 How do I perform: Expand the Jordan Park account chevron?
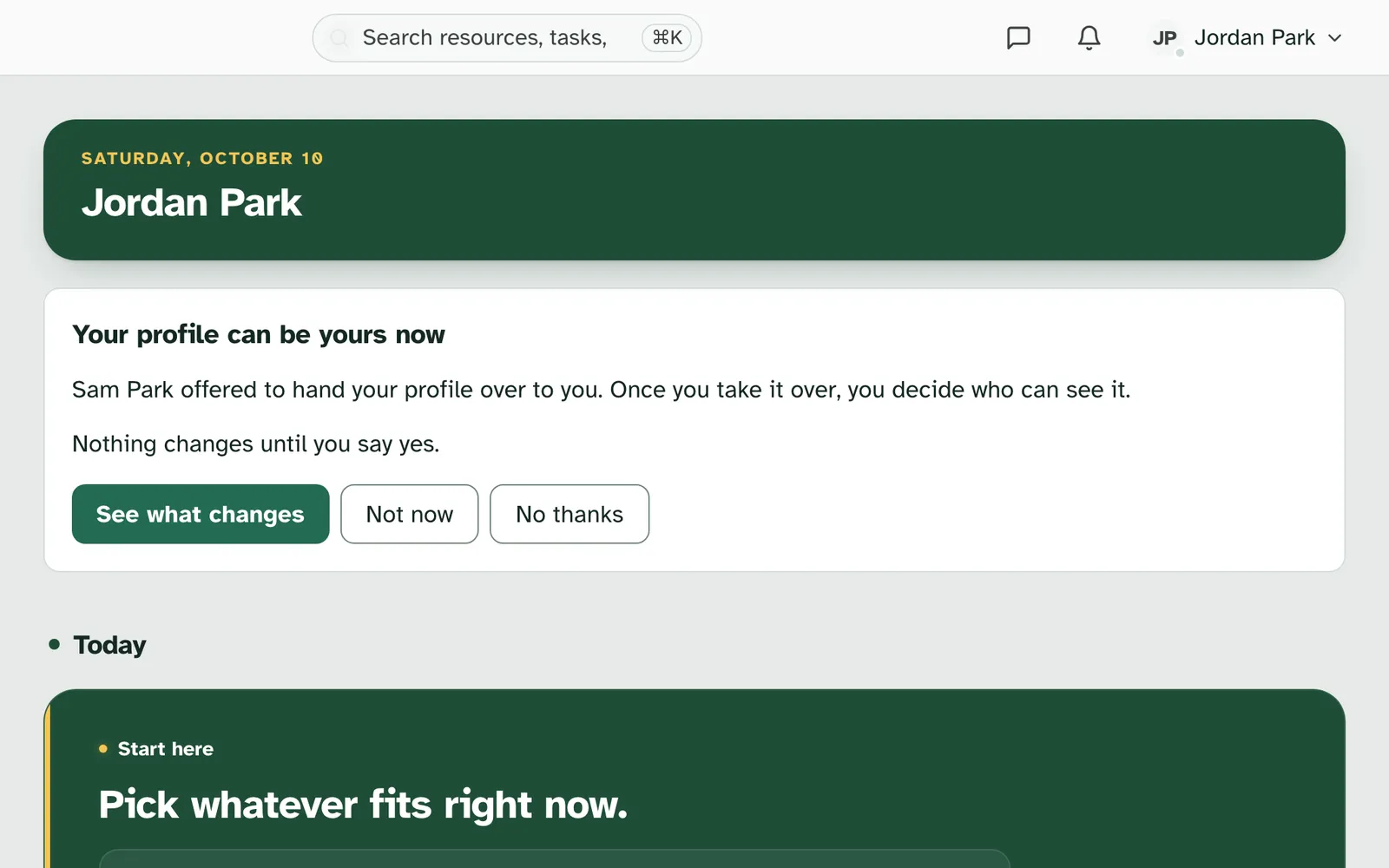point(1335,38)
